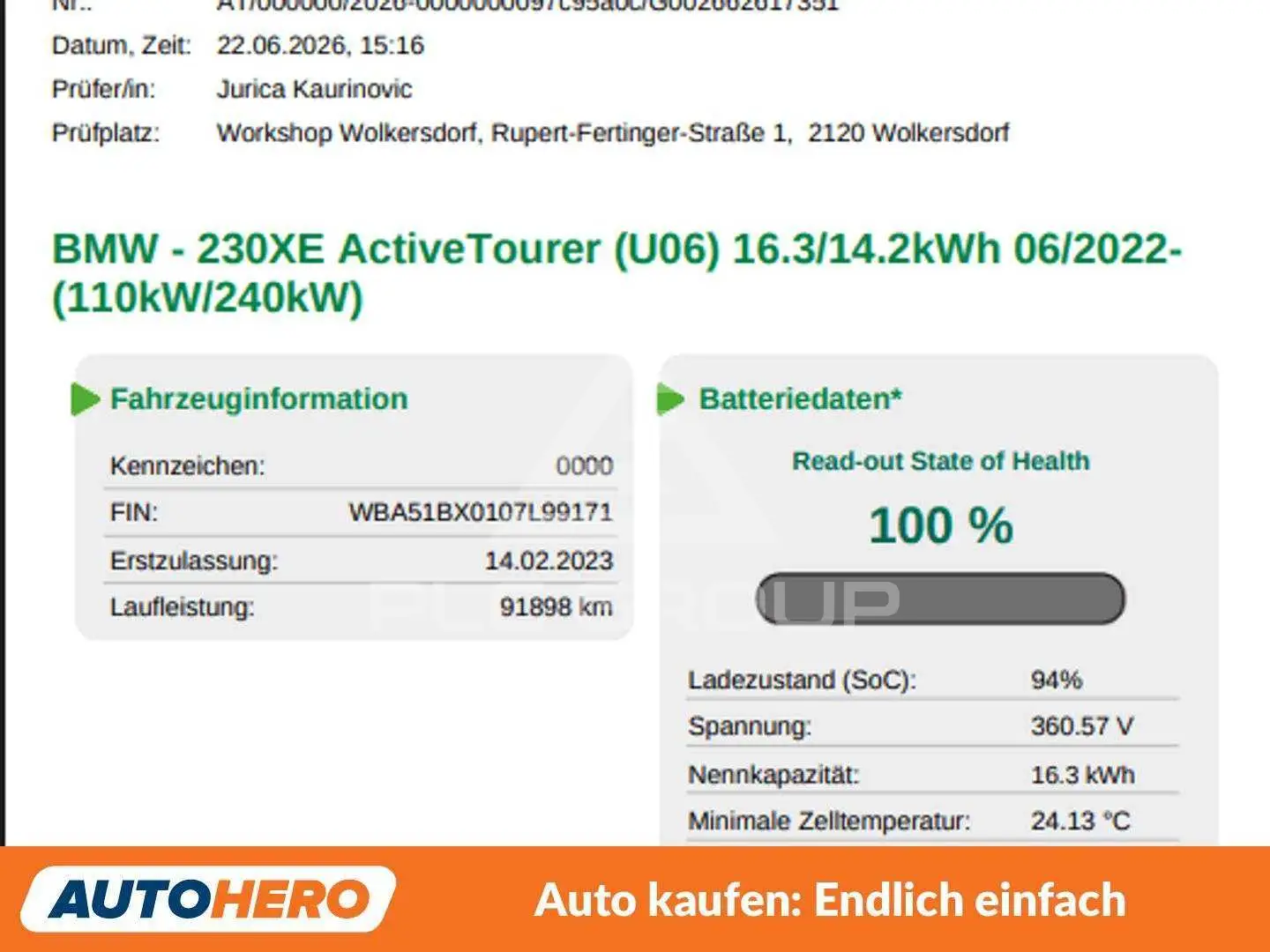Click the State of Health progress bar

click(x=941, y=599)
